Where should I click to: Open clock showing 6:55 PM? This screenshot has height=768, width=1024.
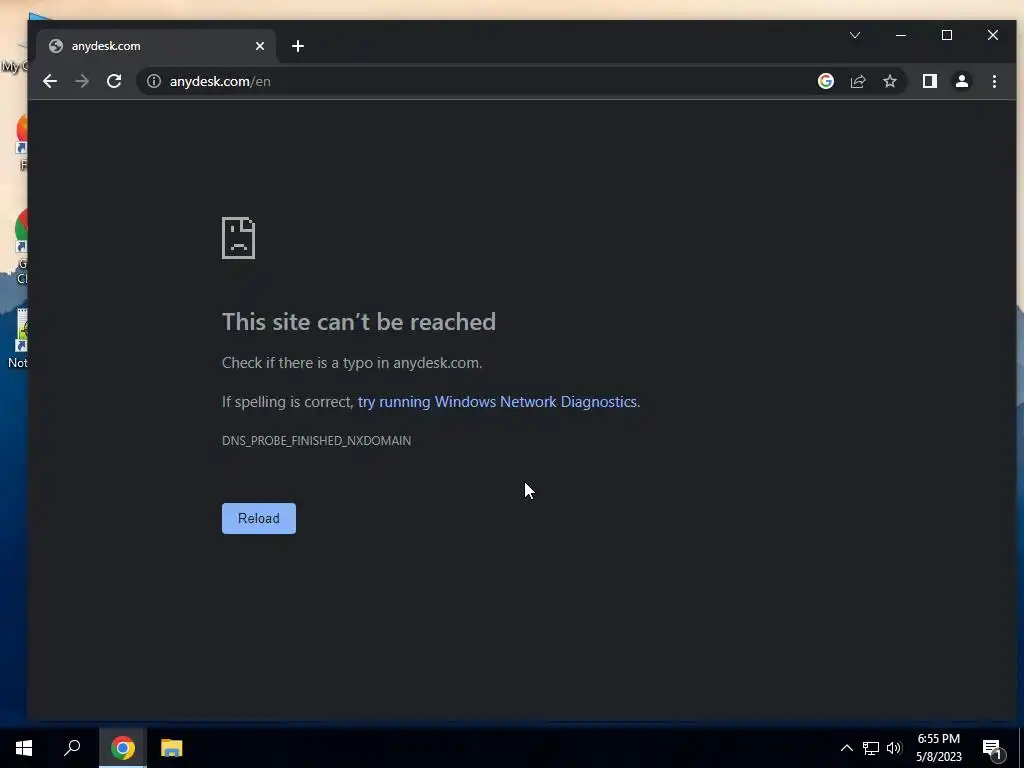[938, 748]
